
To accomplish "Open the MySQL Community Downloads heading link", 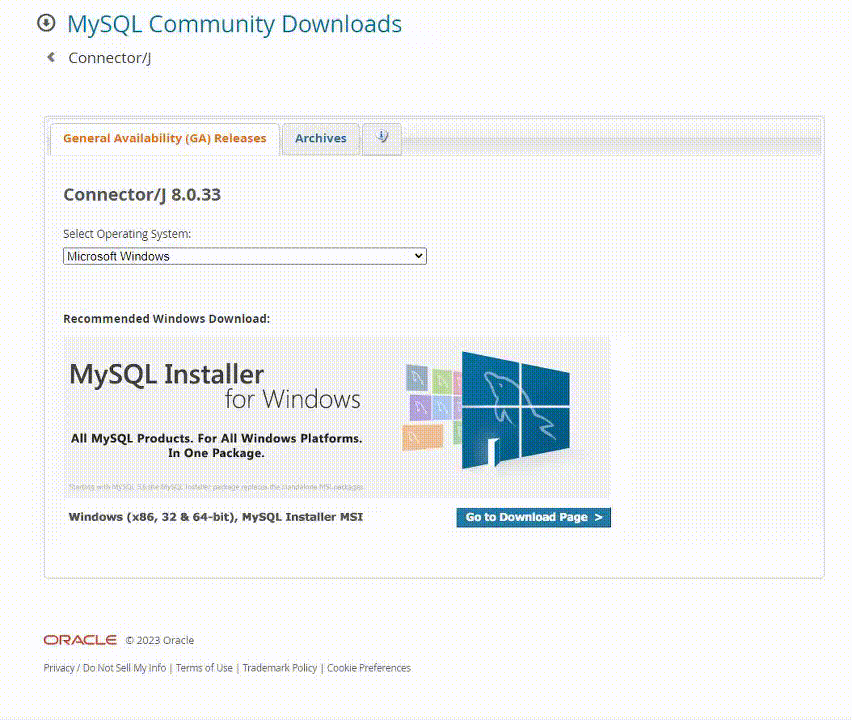I will (234, 24).
